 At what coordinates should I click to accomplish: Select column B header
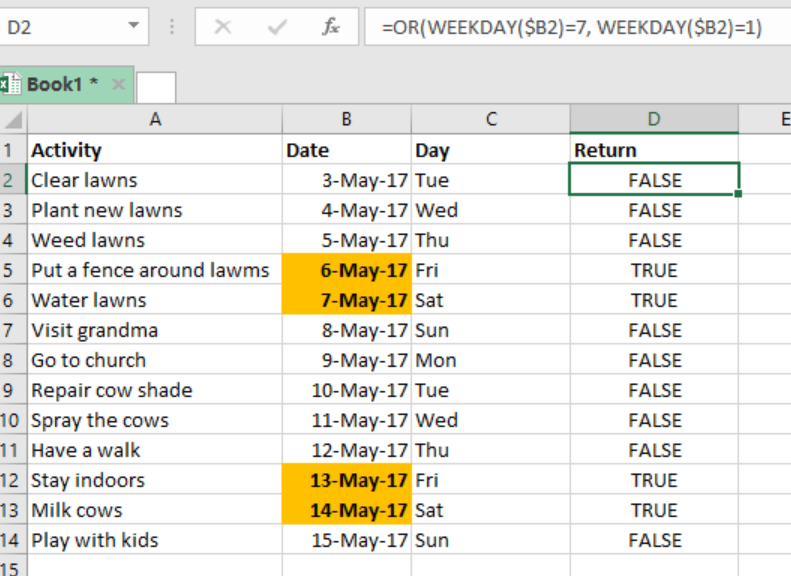(x=347, y=120)
